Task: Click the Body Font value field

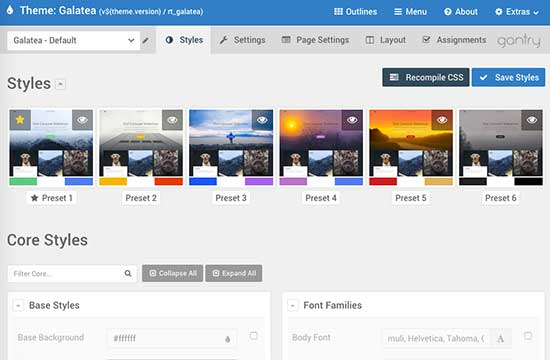Action: pos(436,338)
